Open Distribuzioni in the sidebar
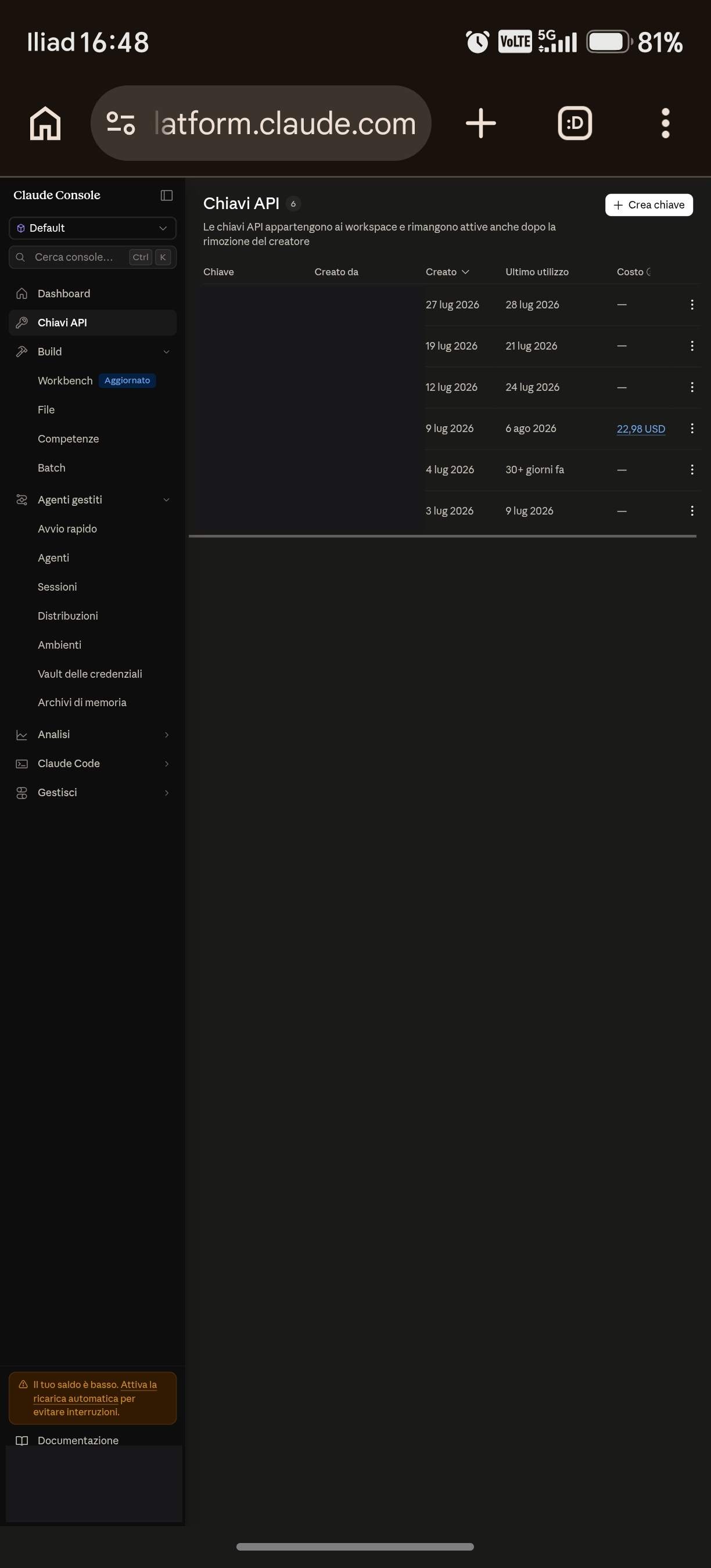This screenshot has height=1568, width=711. click(x=67, y=616)
